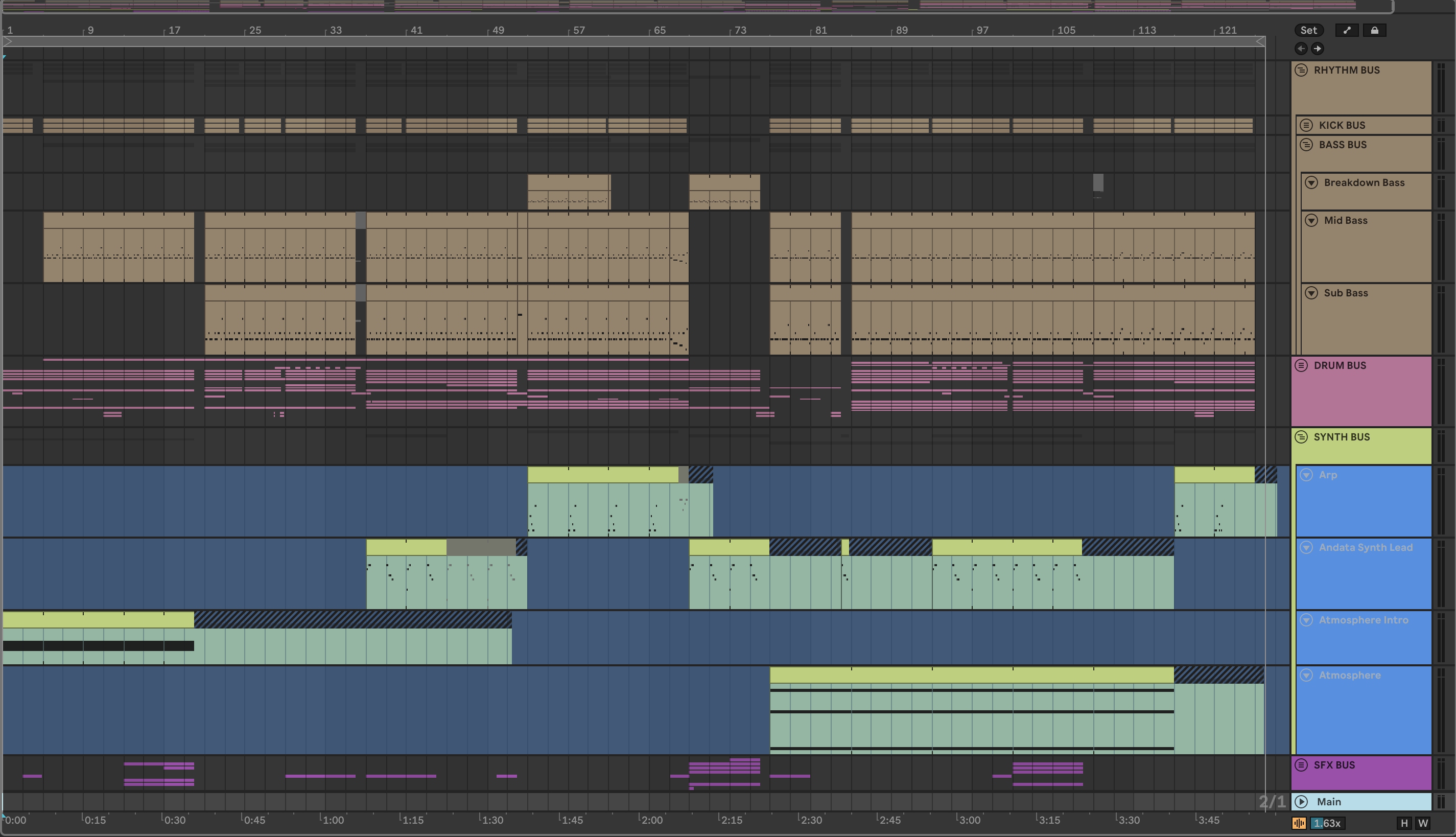Click 2:00 on the time ruler
Image resolution: width=1456 pixels, height=837 pixels.
coord(651,820)
